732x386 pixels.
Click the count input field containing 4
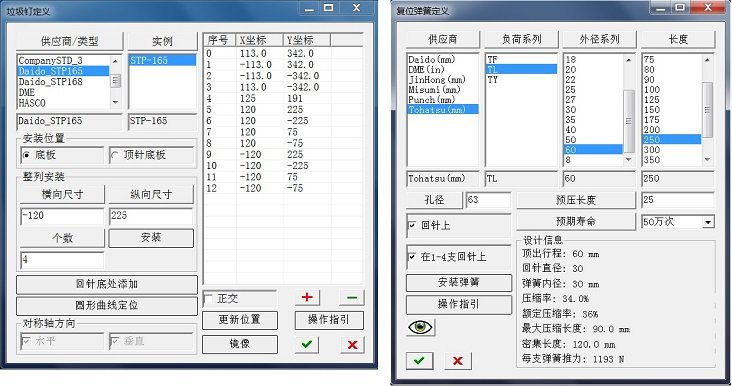62,260
